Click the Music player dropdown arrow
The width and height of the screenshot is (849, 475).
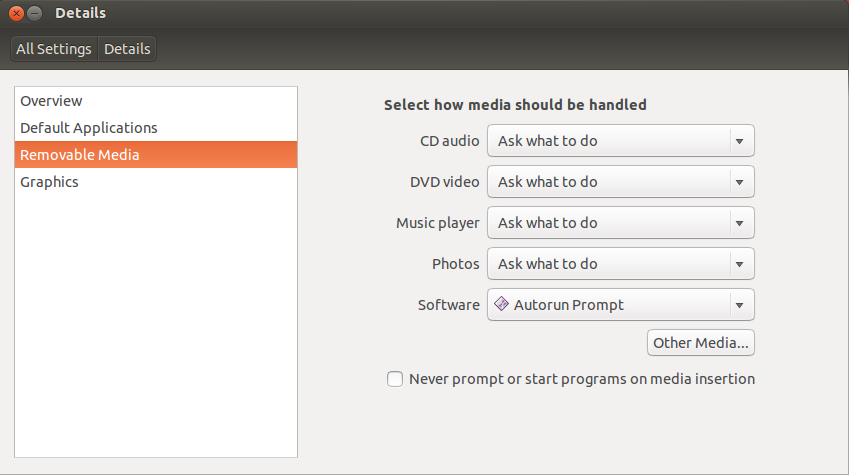click(739, 223)
